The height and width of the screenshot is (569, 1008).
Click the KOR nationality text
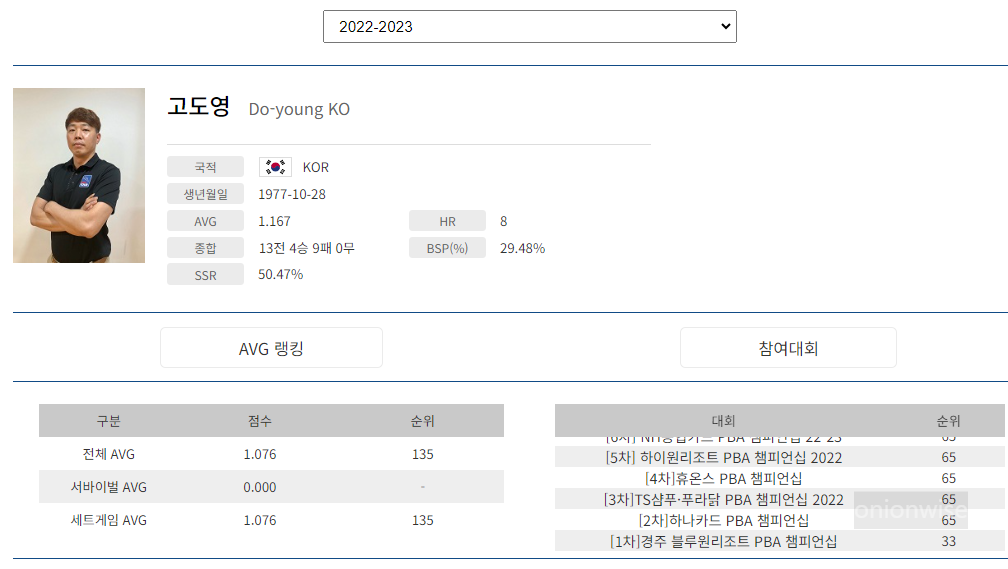coord(316,167)
